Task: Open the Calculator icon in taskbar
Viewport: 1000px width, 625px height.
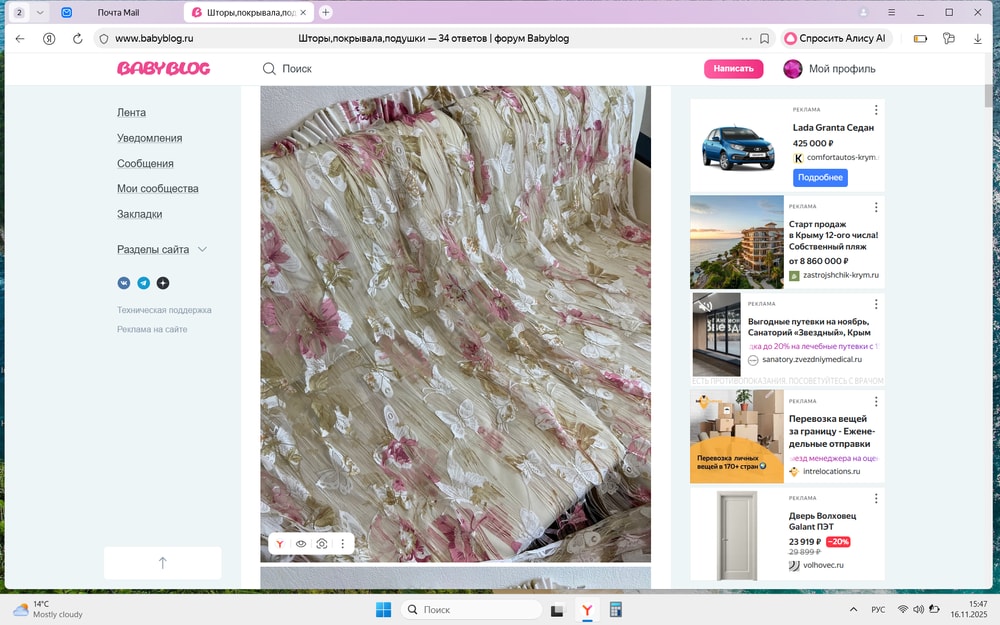Action: click(616, 610)
